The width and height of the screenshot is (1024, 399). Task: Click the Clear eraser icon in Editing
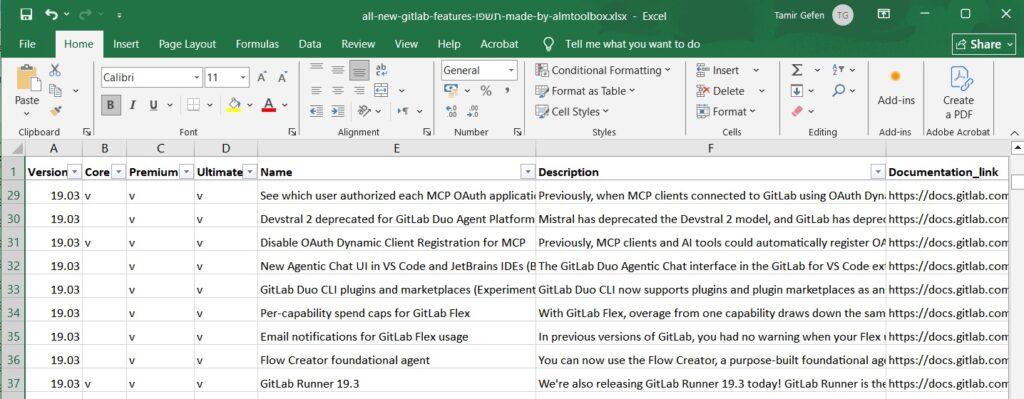click(797, 112)
